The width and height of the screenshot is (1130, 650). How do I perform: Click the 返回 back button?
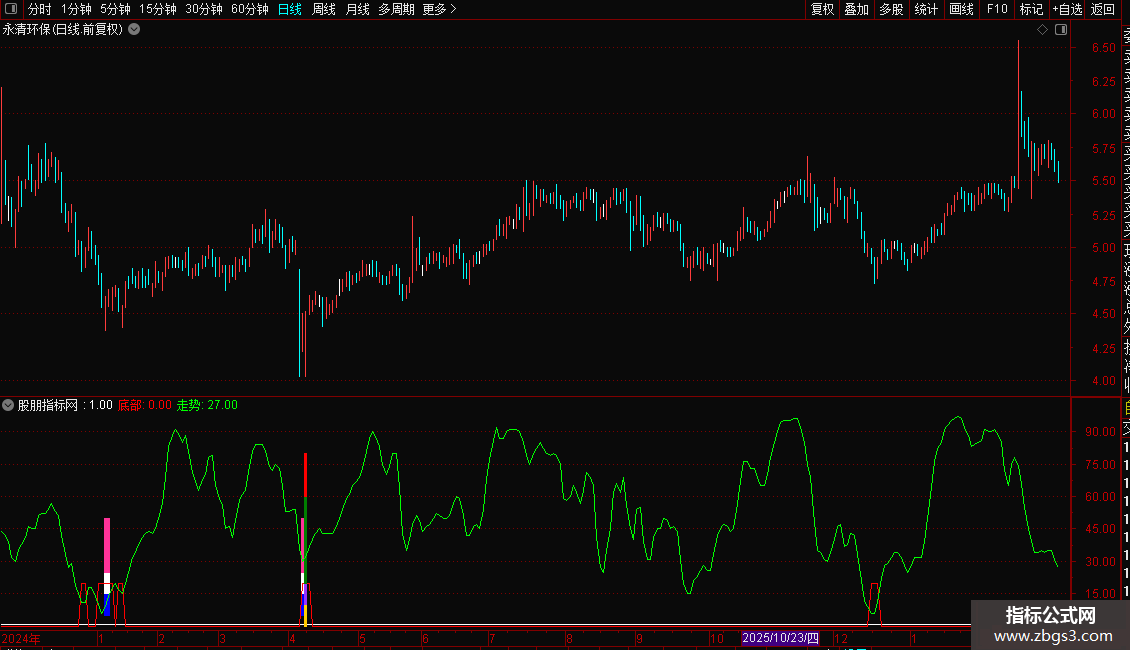click(x=1103, y=9)
